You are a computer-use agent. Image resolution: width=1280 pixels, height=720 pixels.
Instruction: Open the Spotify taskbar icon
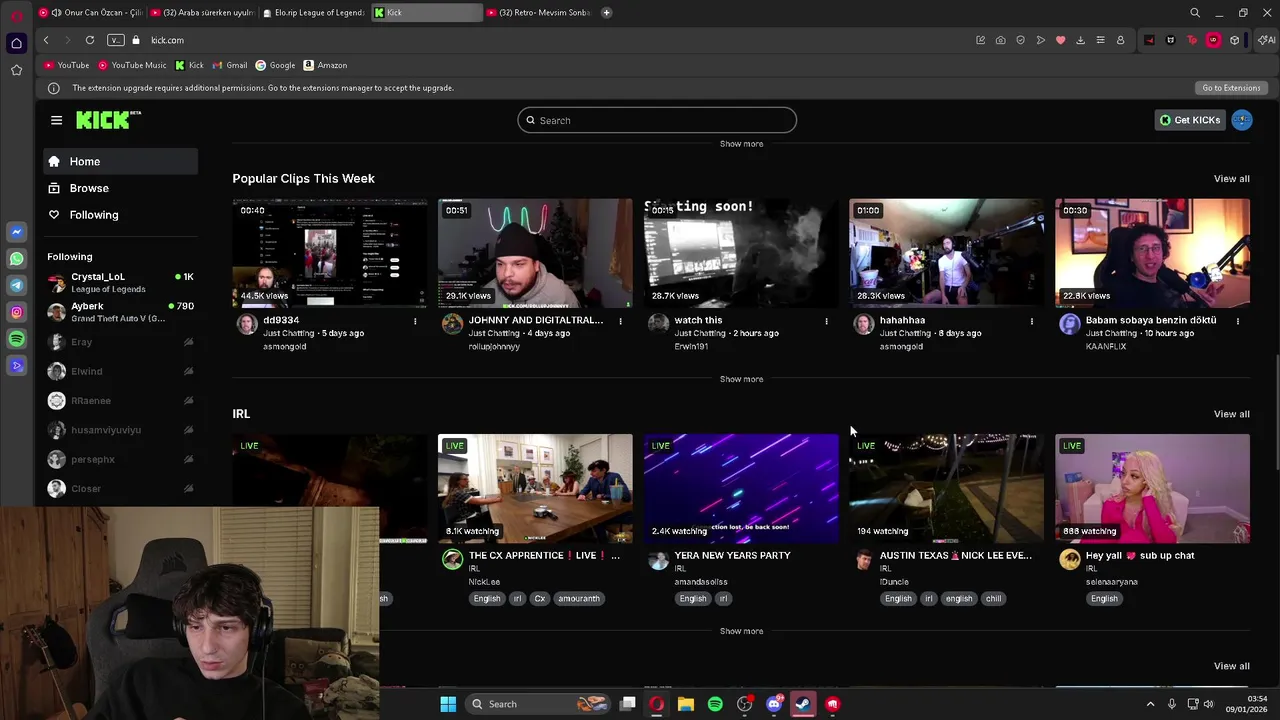tap(715, 704)
